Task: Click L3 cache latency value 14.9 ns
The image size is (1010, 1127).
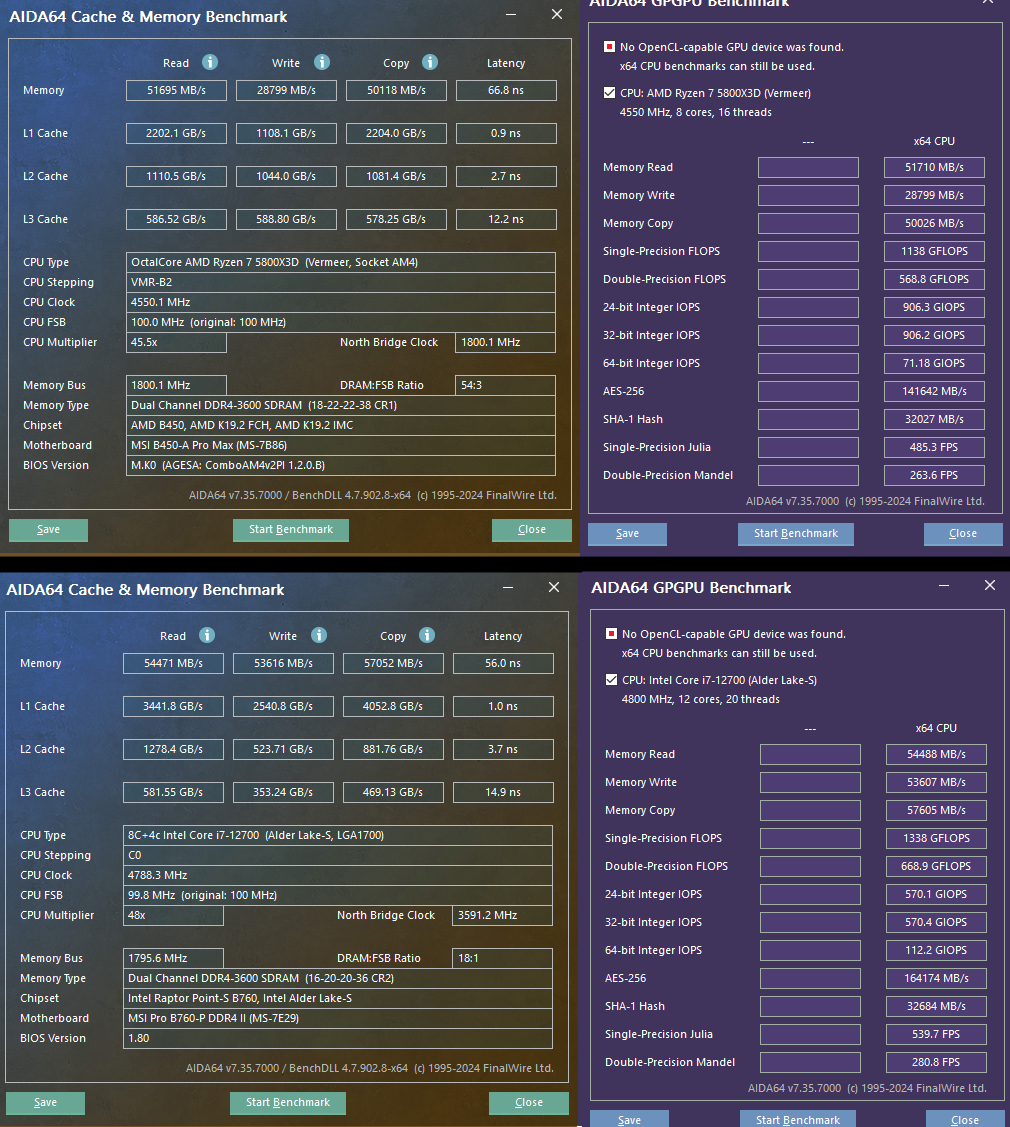Action: [503, 792]
